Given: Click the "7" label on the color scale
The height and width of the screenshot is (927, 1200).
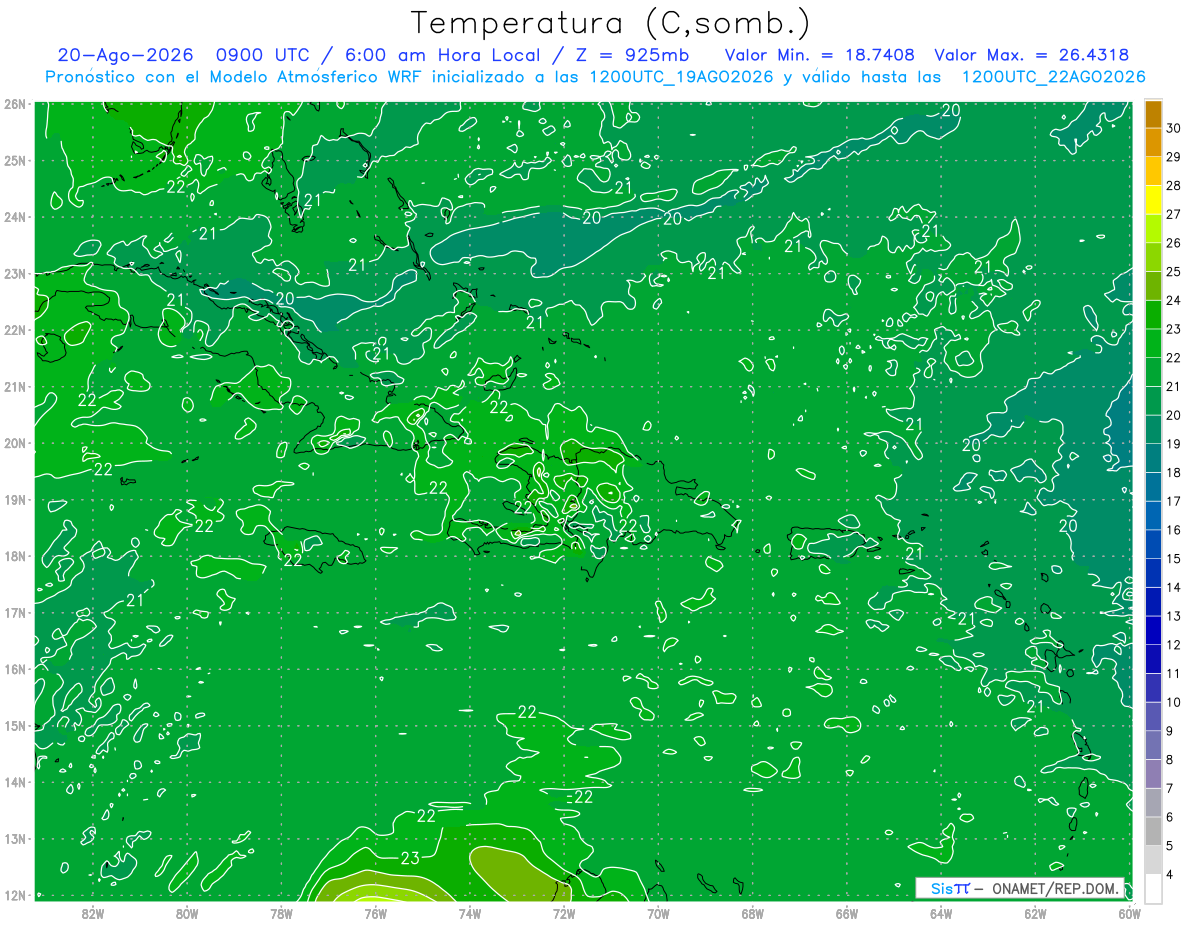Looking at the screenshot, I should click(1171, 788).
